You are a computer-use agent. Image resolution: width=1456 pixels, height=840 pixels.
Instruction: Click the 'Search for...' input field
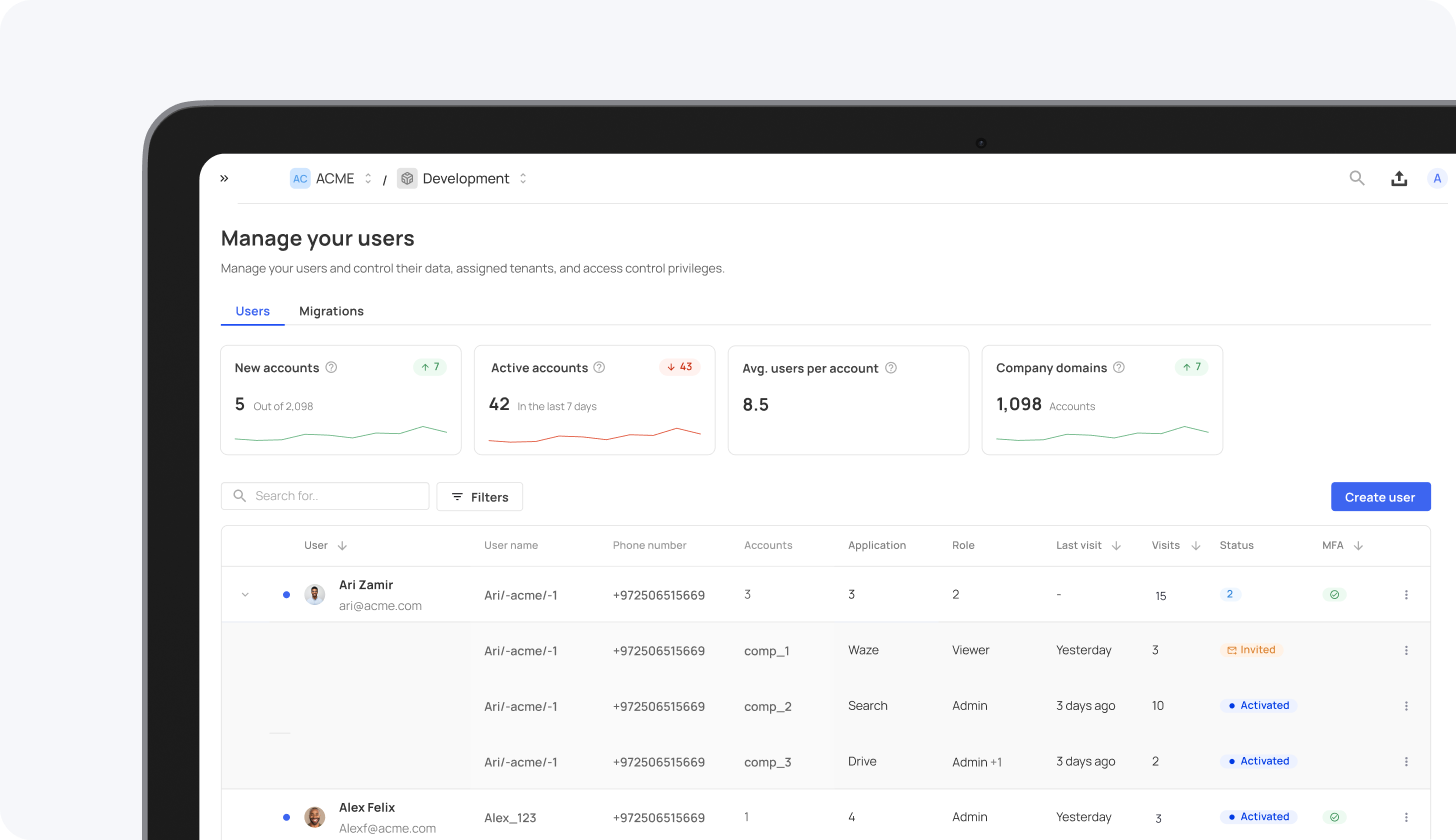click(x=335, y=496)
